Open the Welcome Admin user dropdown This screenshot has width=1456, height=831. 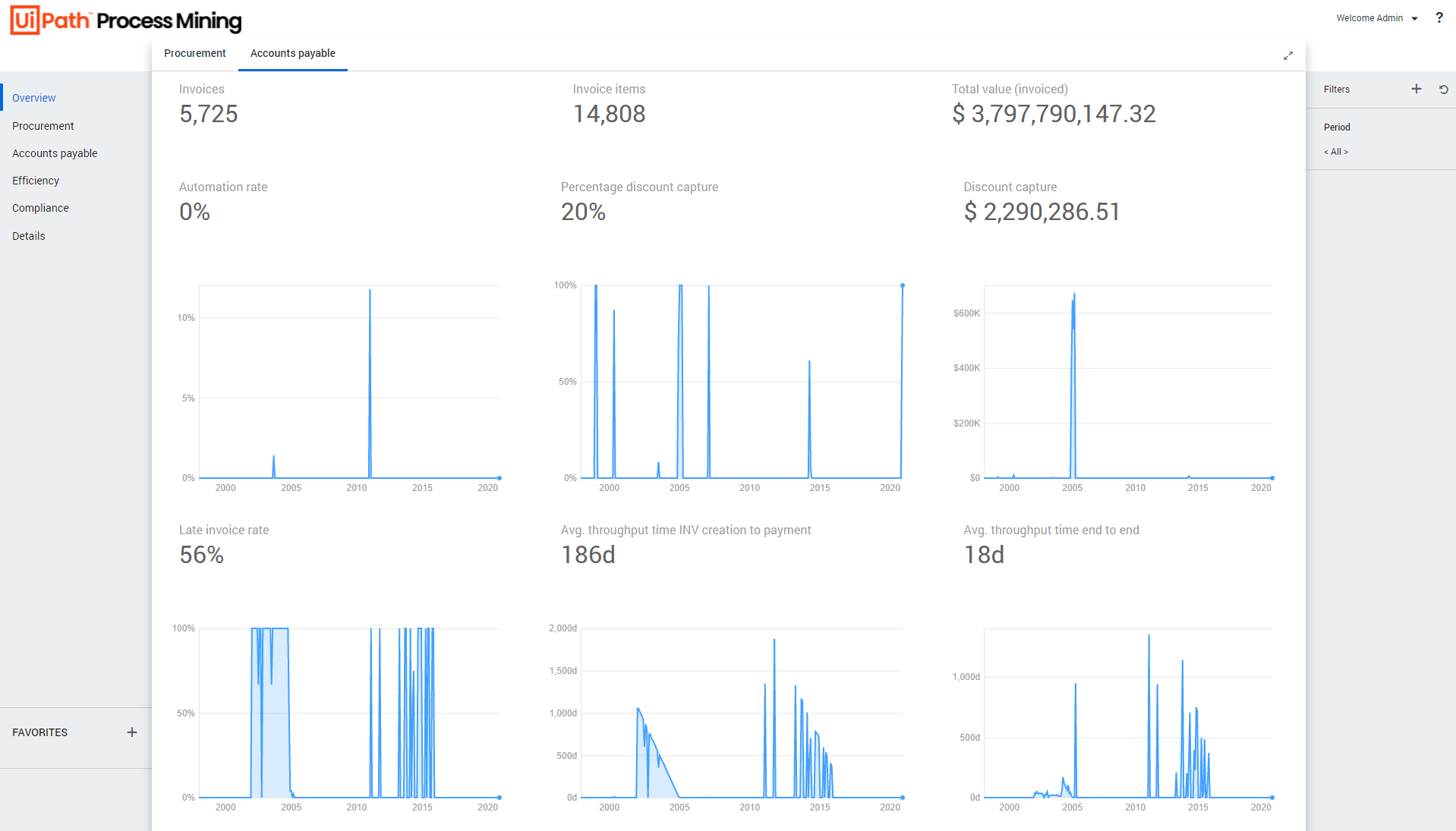click(1376, 18)
